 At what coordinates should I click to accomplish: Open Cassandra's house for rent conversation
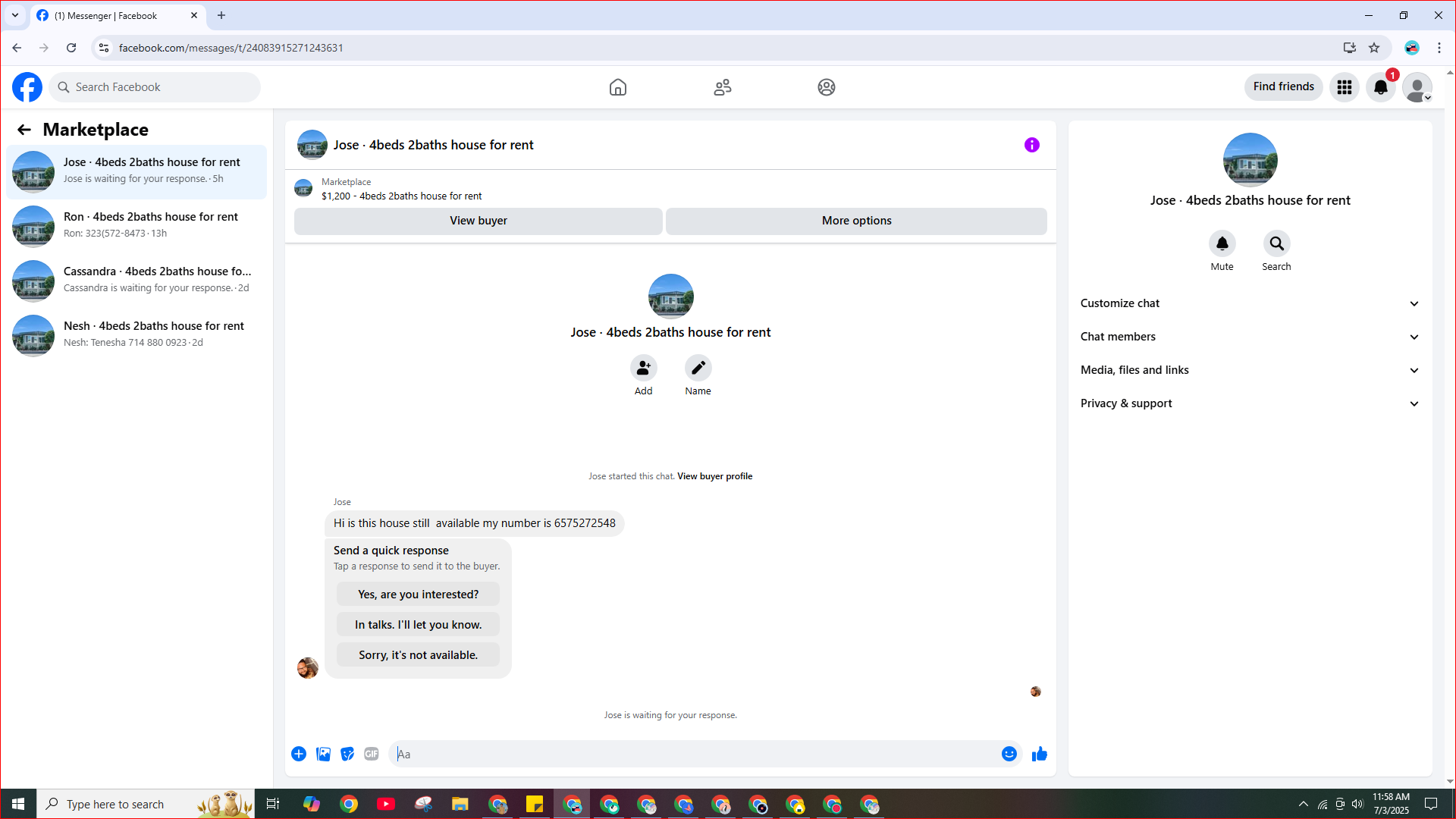coord(136,281)
